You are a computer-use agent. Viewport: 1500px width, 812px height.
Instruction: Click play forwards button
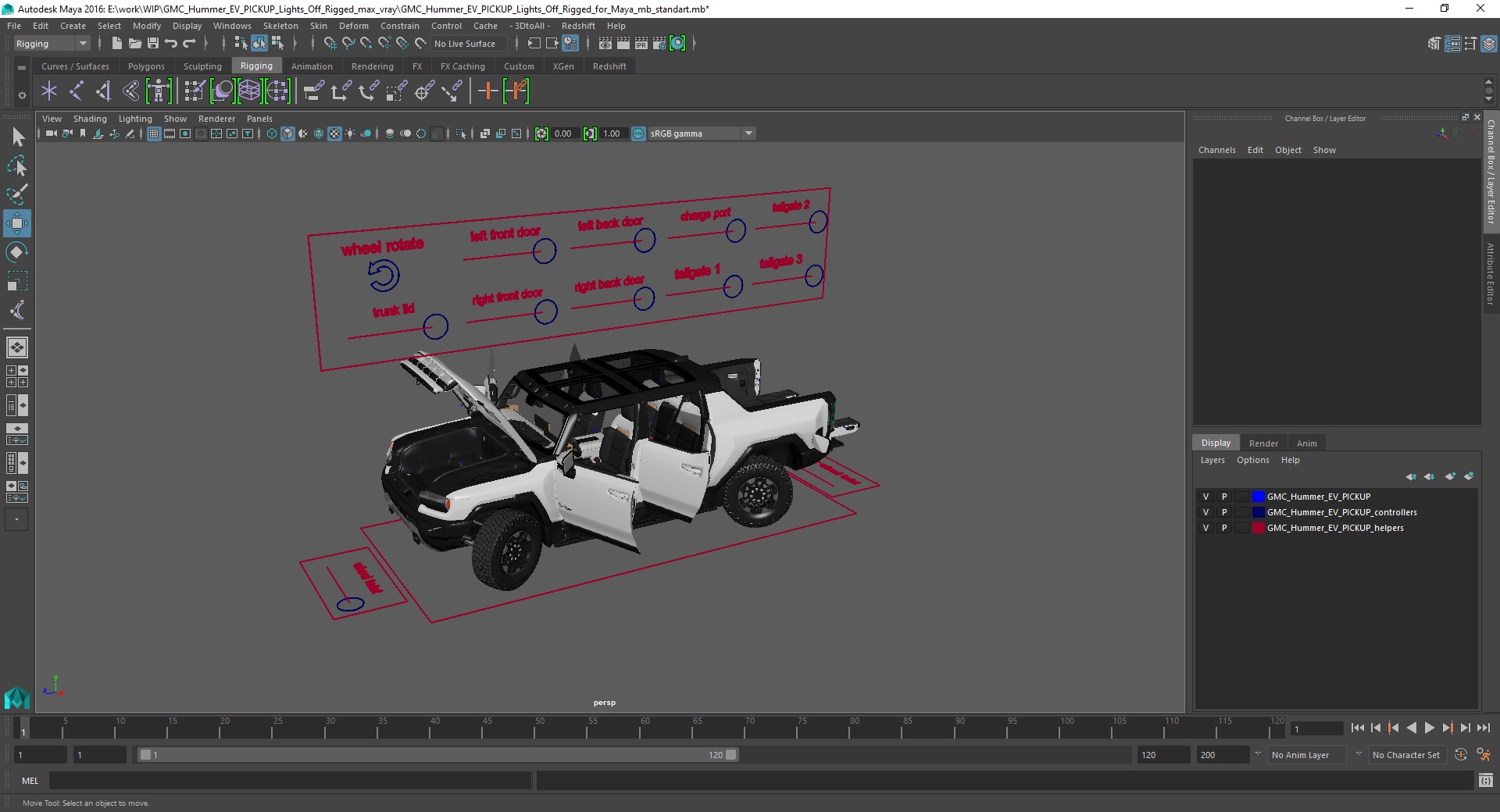1429,728
